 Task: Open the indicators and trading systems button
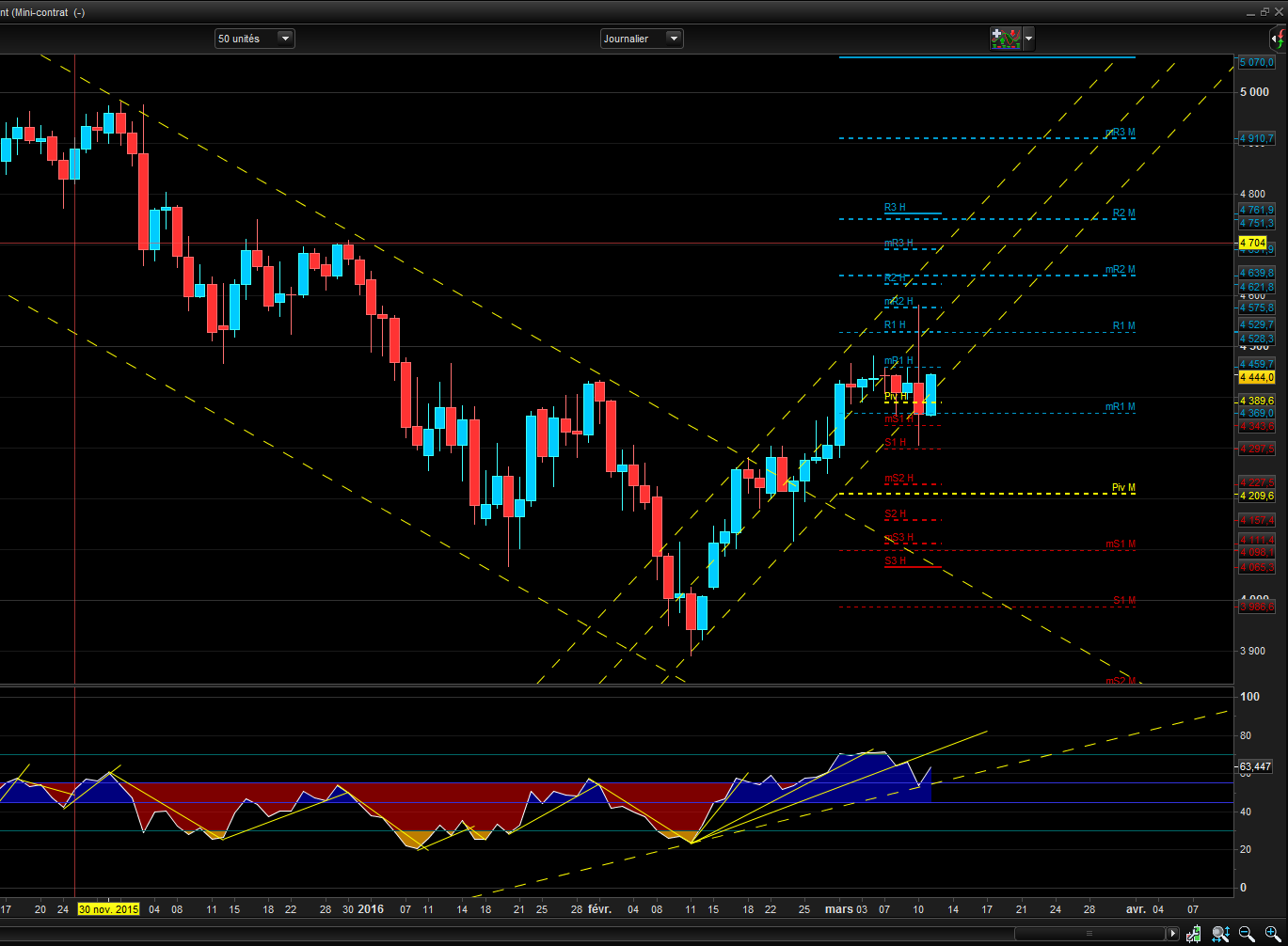tap(1006, 39)
